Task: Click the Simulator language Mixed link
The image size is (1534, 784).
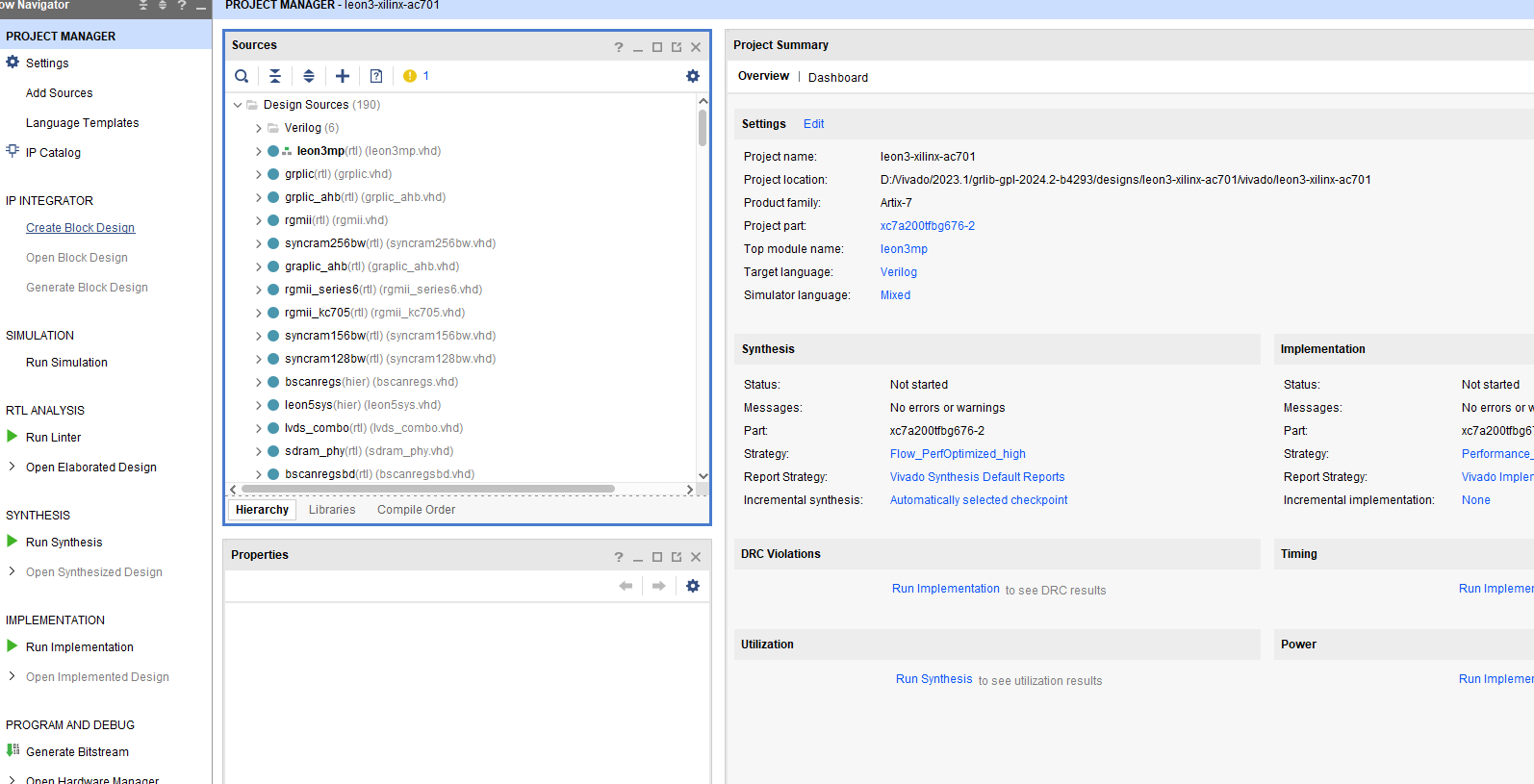Action: 895,295
